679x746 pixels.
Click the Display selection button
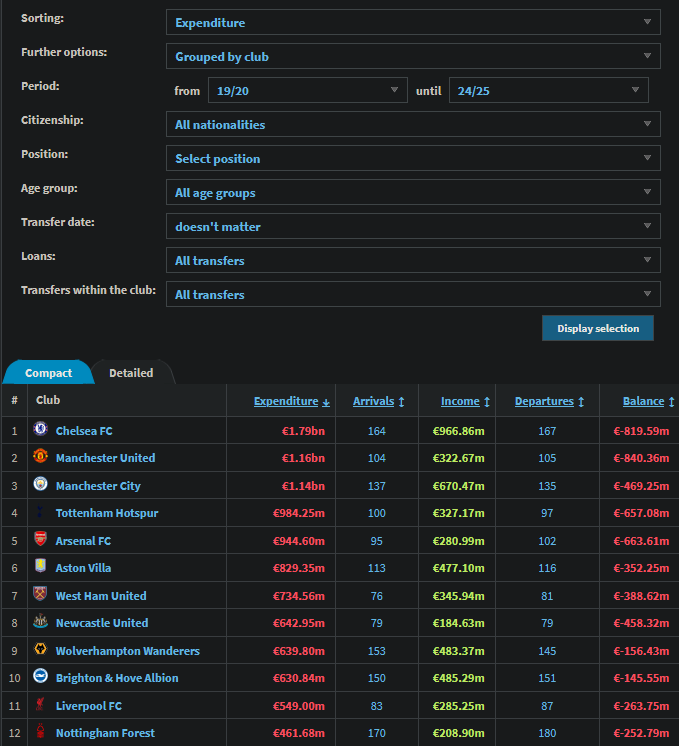click(598, 328)
